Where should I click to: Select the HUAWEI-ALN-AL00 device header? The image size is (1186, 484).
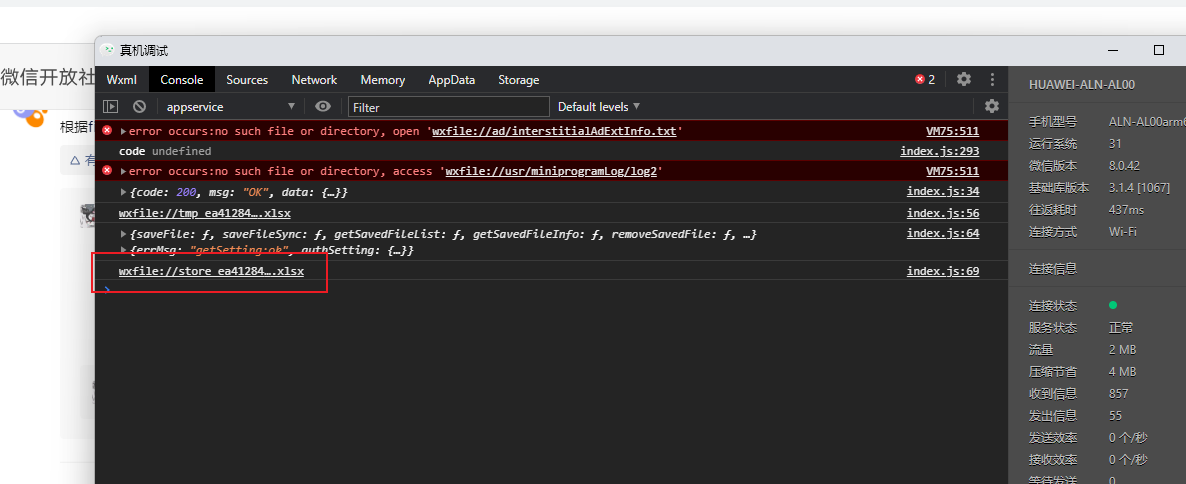[x=1082, y=85]
